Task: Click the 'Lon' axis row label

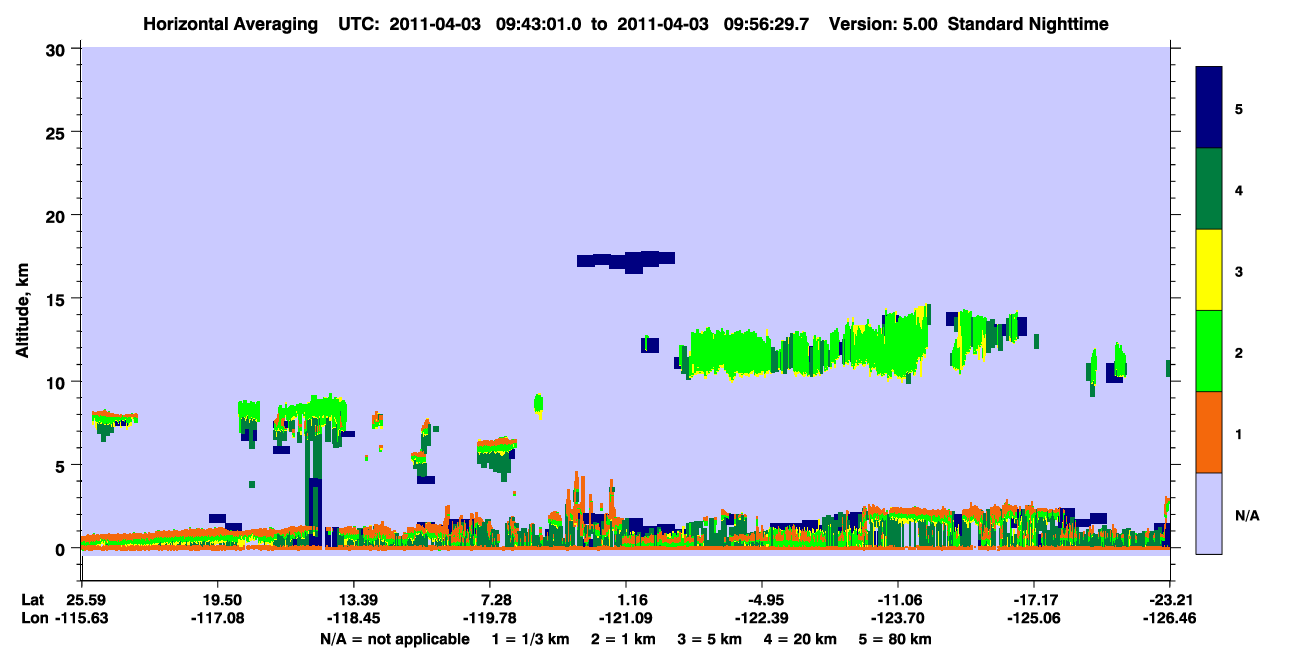Action: pyautogui.click(x=34, y=618)
